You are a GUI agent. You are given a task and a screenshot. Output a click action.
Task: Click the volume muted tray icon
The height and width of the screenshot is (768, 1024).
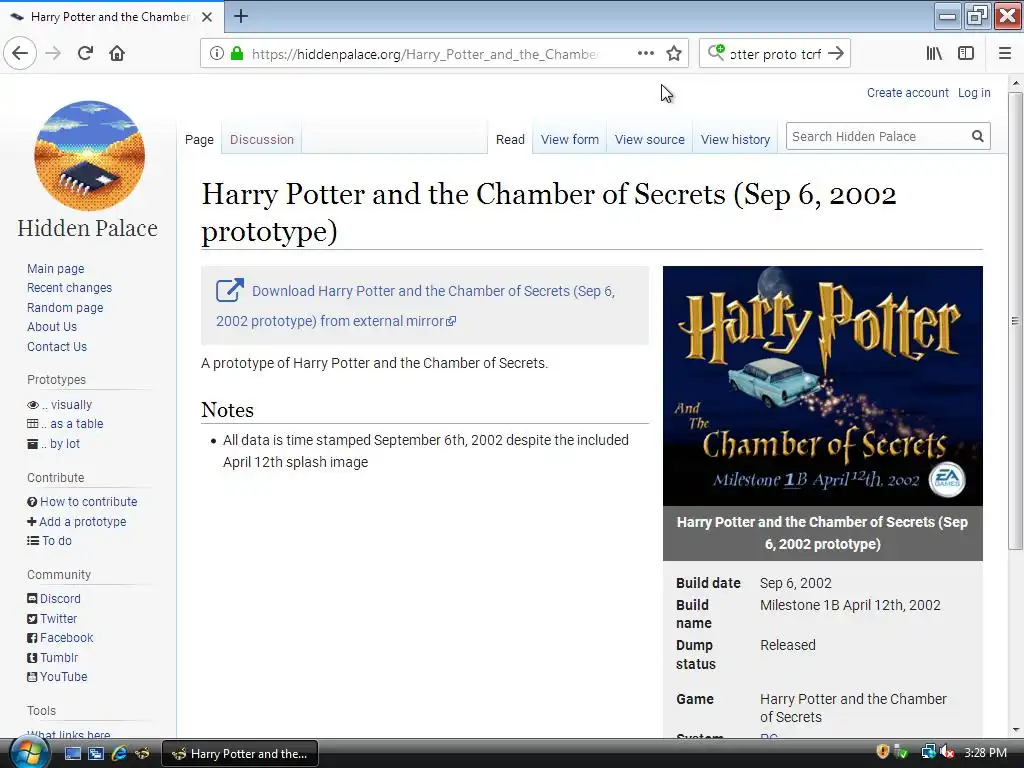coord(947,753)
